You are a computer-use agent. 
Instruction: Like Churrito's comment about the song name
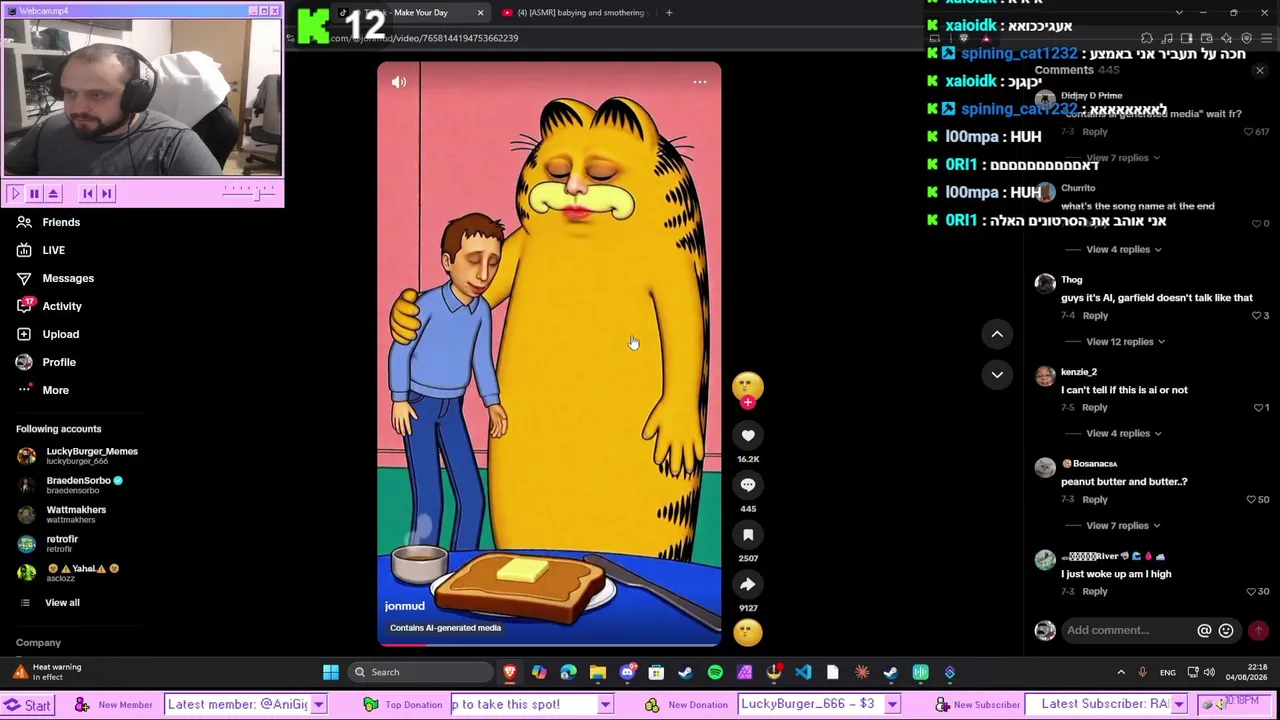tap(1257, 224)
